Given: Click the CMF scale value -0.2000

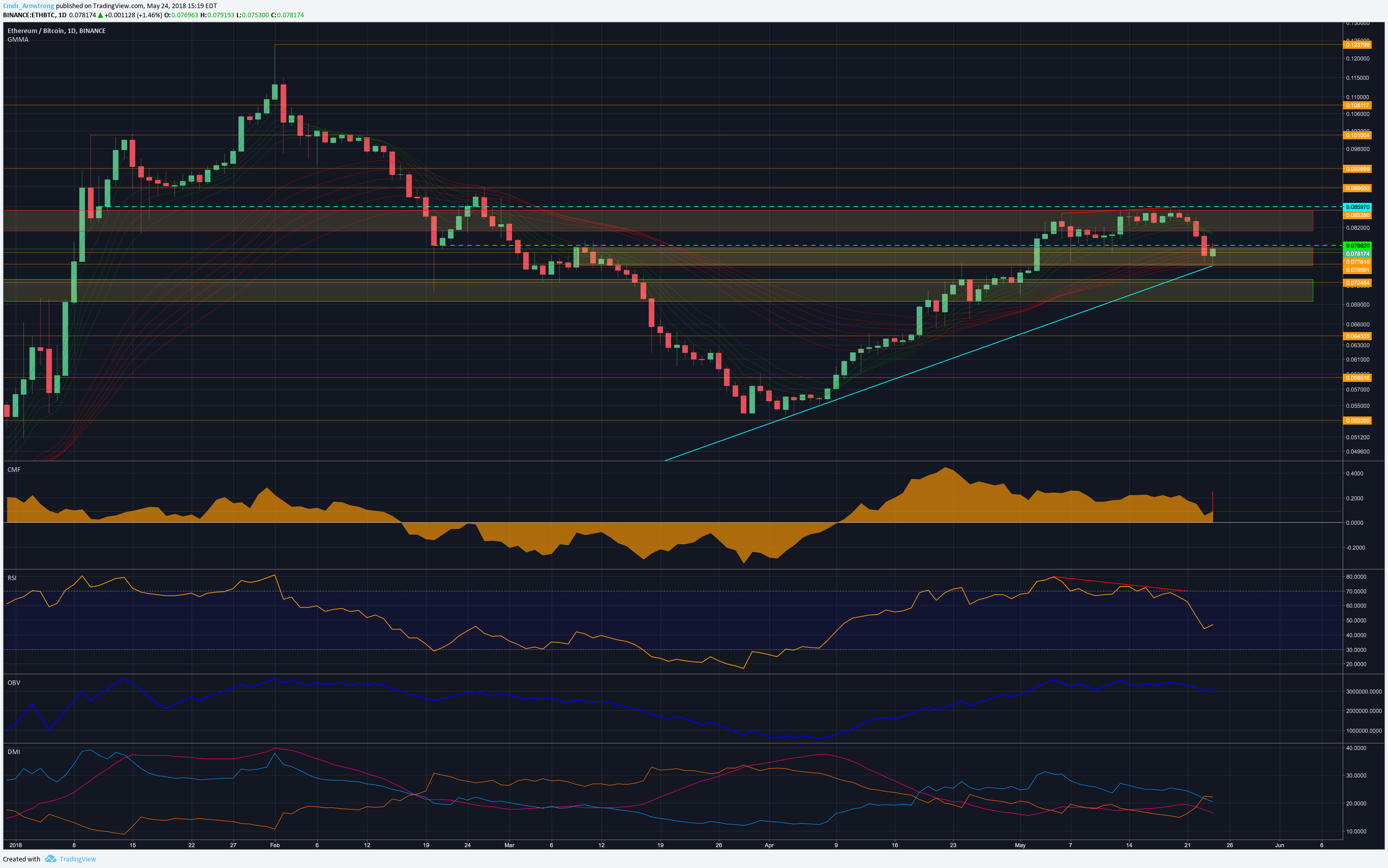Looking at the screenshot, I should click(x=1355, y=548).
